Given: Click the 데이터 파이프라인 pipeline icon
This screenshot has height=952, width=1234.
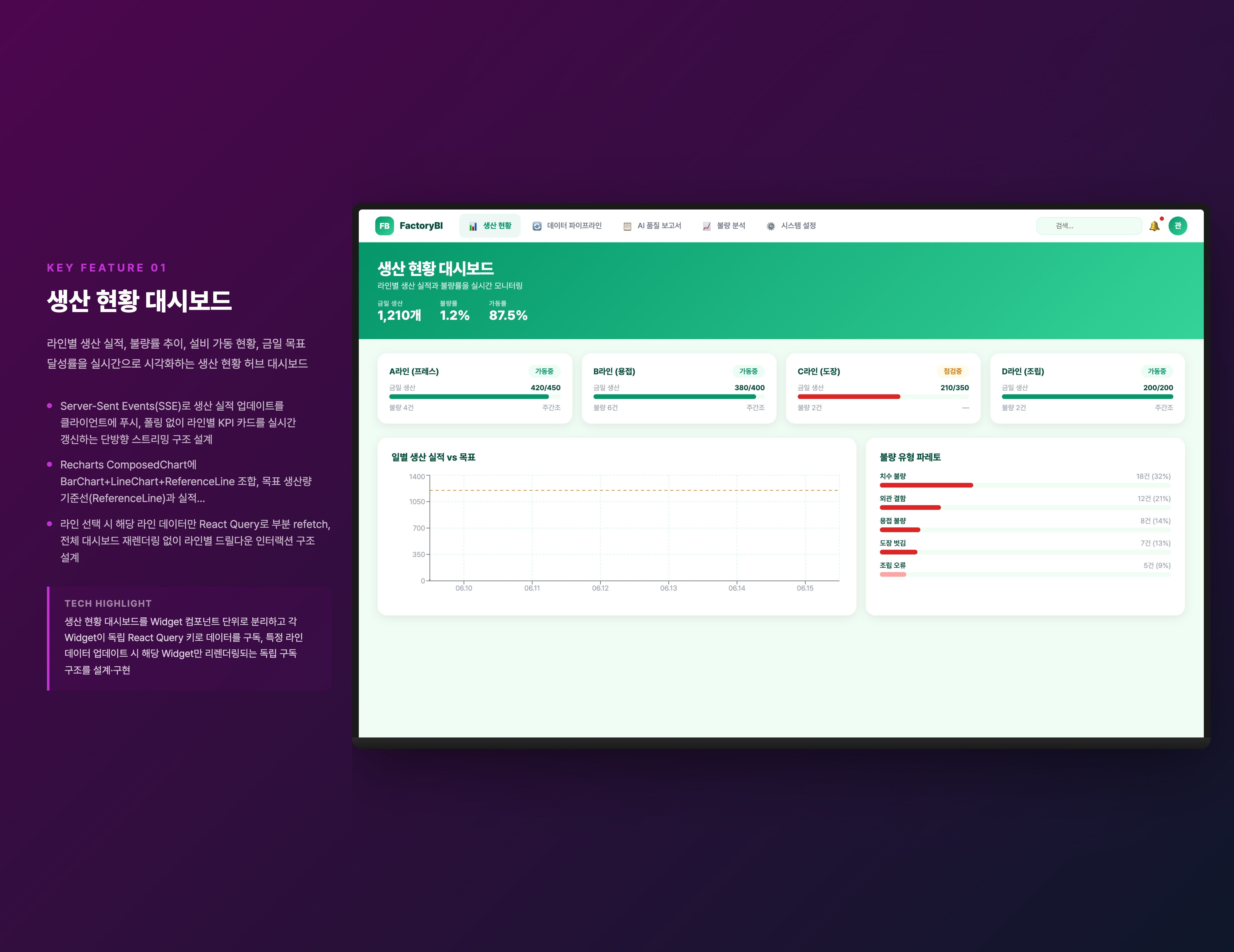Looking at the screenshot, I should [x=537, y=227].
